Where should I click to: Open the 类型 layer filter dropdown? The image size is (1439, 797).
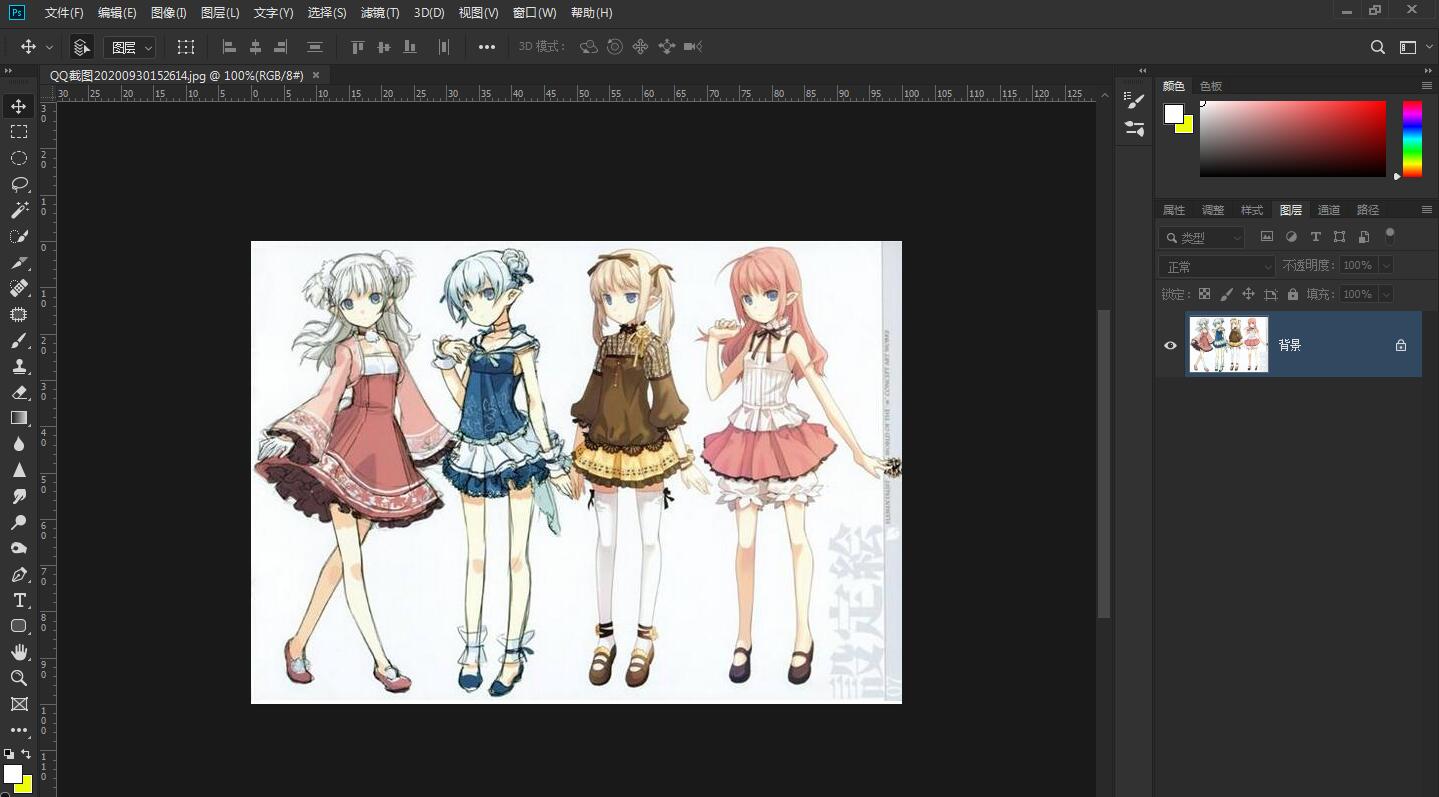click(1202, 238)
